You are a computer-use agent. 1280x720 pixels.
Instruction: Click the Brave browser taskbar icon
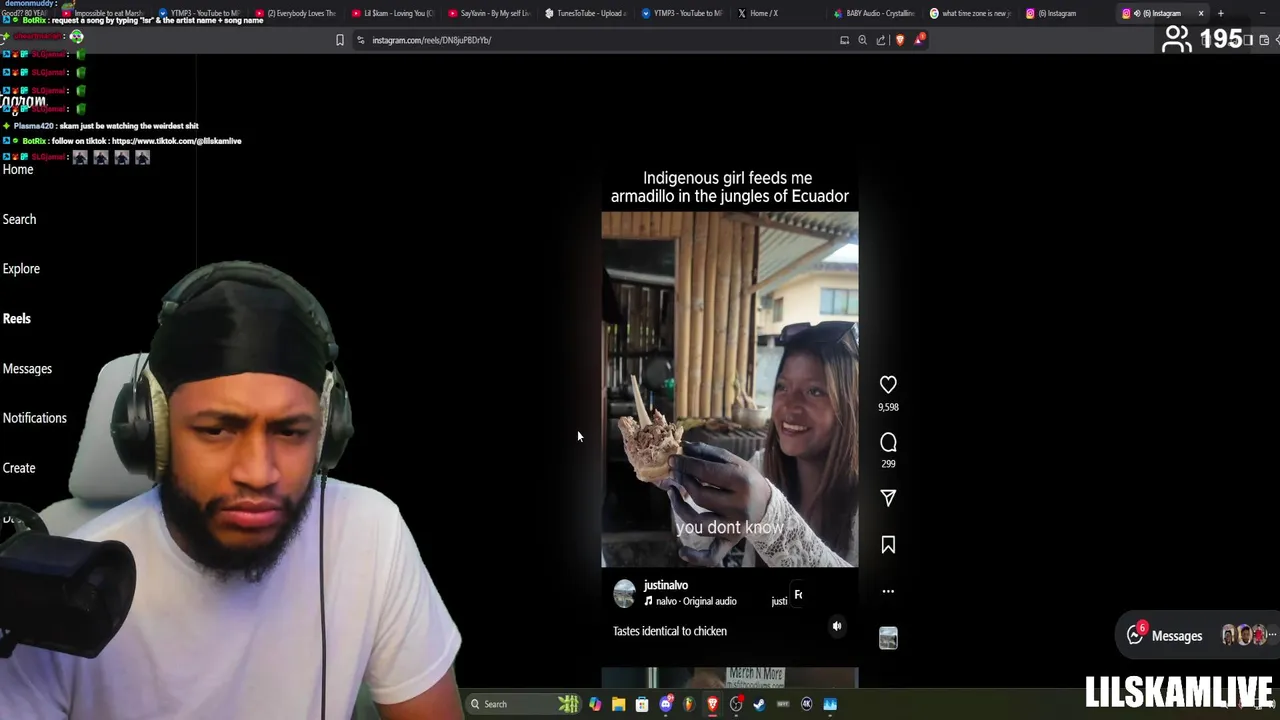713,704
